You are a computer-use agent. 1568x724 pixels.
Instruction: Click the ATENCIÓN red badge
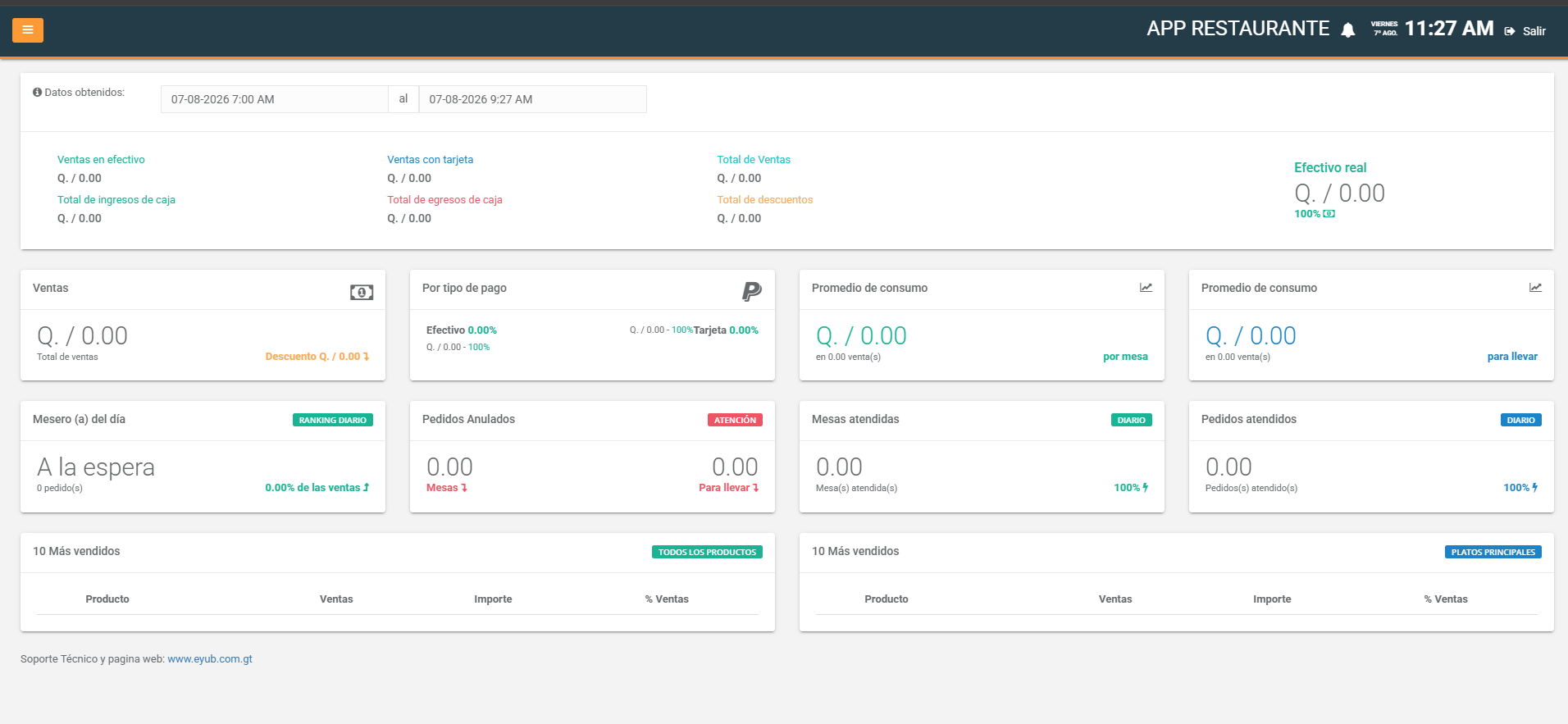(x=735, y=420)
